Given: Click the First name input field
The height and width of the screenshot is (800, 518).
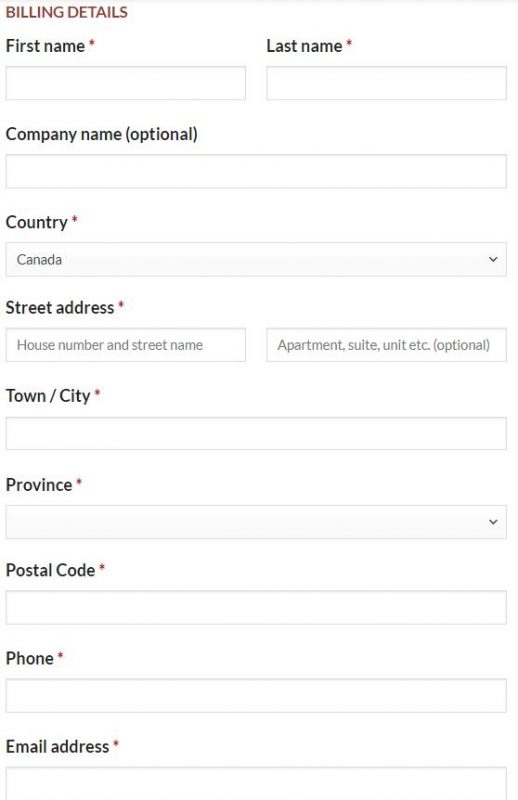Looking at the screenshot, I should coord(126,83).
